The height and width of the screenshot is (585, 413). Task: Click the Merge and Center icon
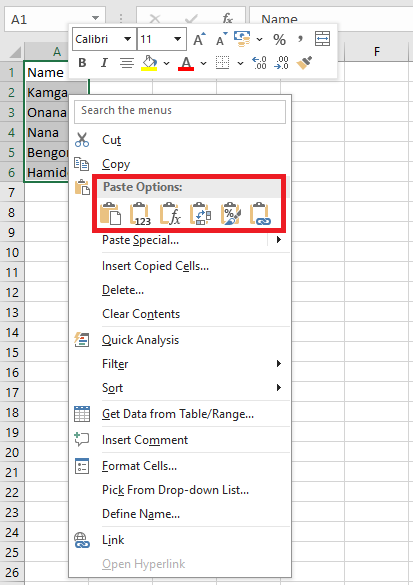coord(322,39)
